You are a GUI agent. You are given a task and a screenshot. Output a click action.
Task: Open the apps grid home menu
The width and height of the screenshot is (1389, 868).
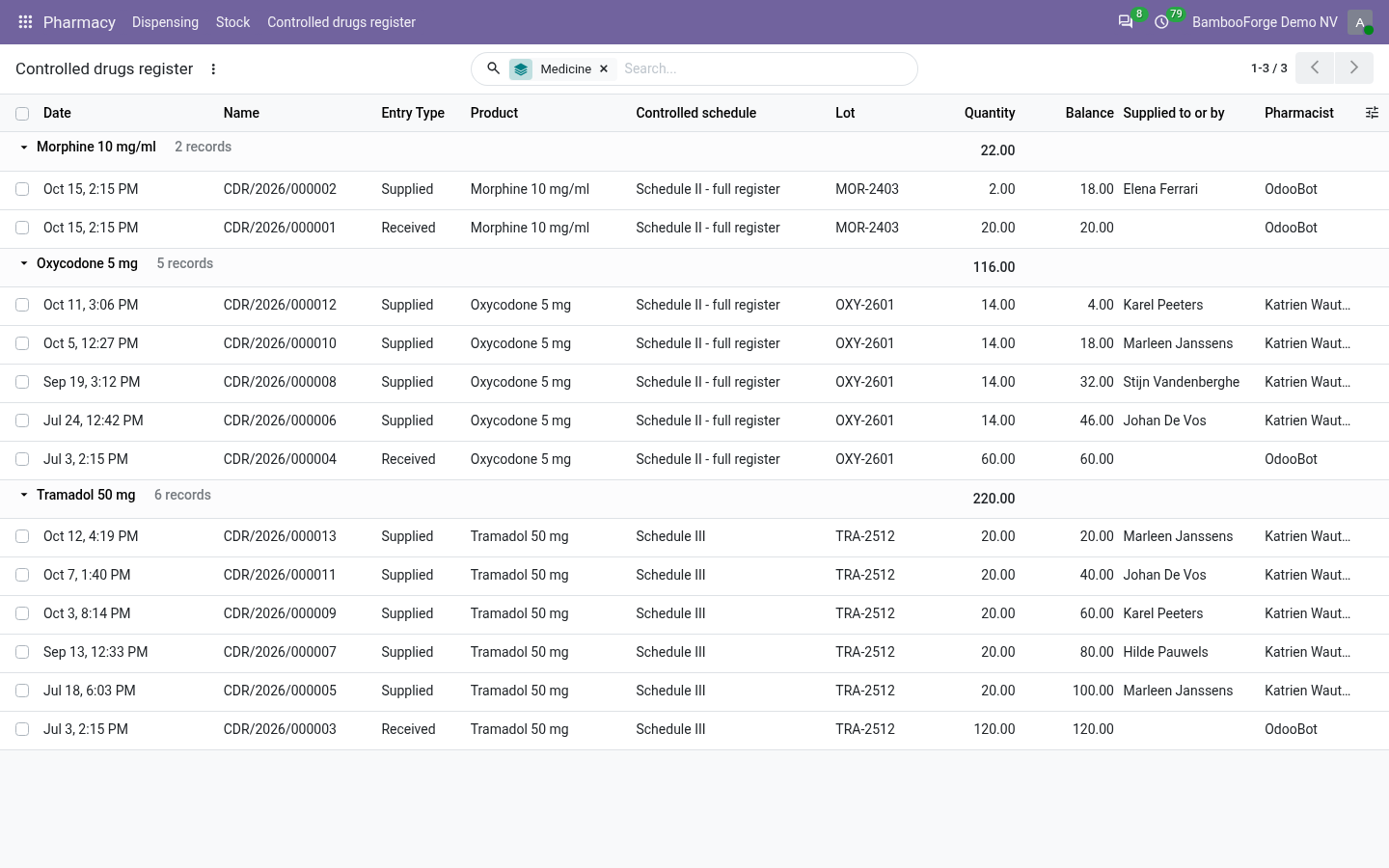click(x=26, y=22)
